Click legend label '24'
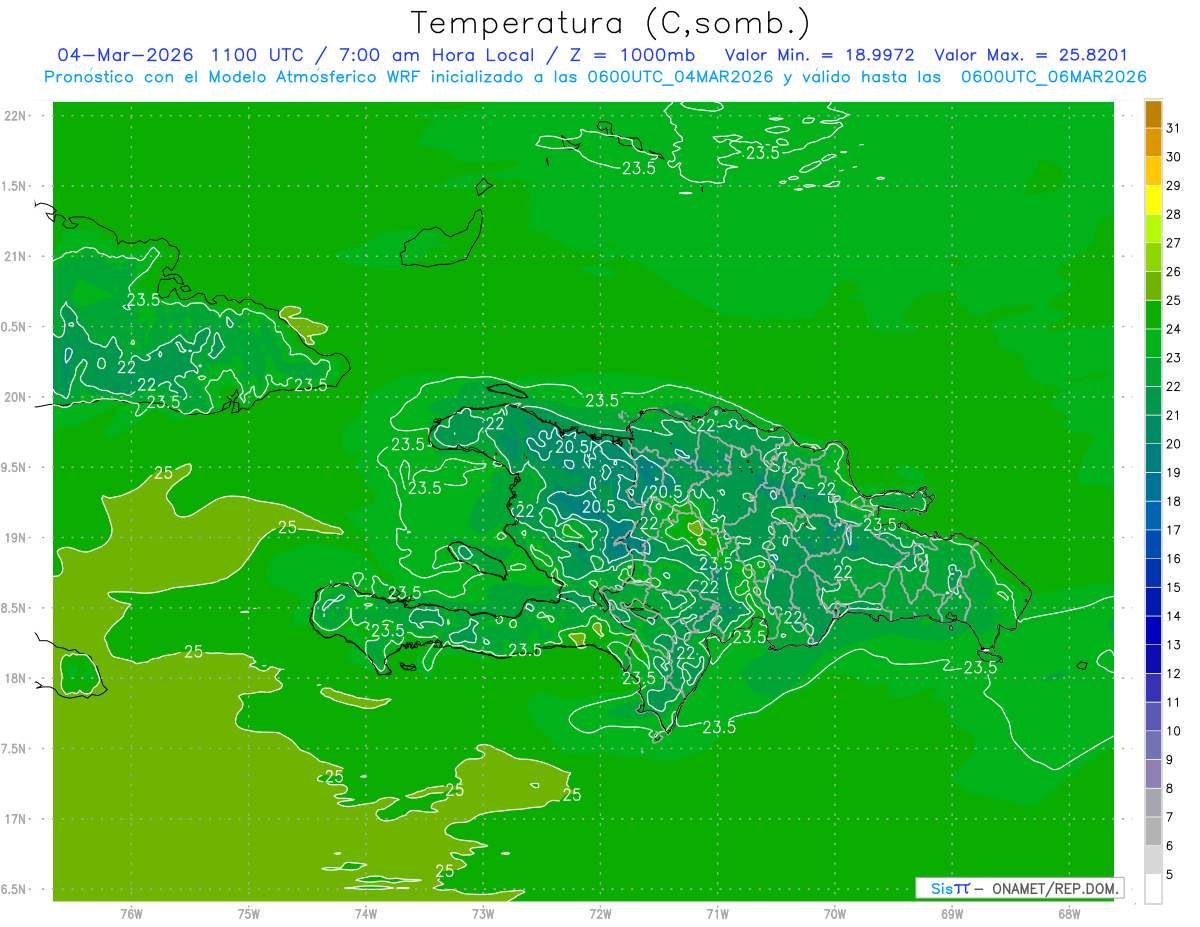The width and height of the screenshot is (1200, 927). point(1173,329)
